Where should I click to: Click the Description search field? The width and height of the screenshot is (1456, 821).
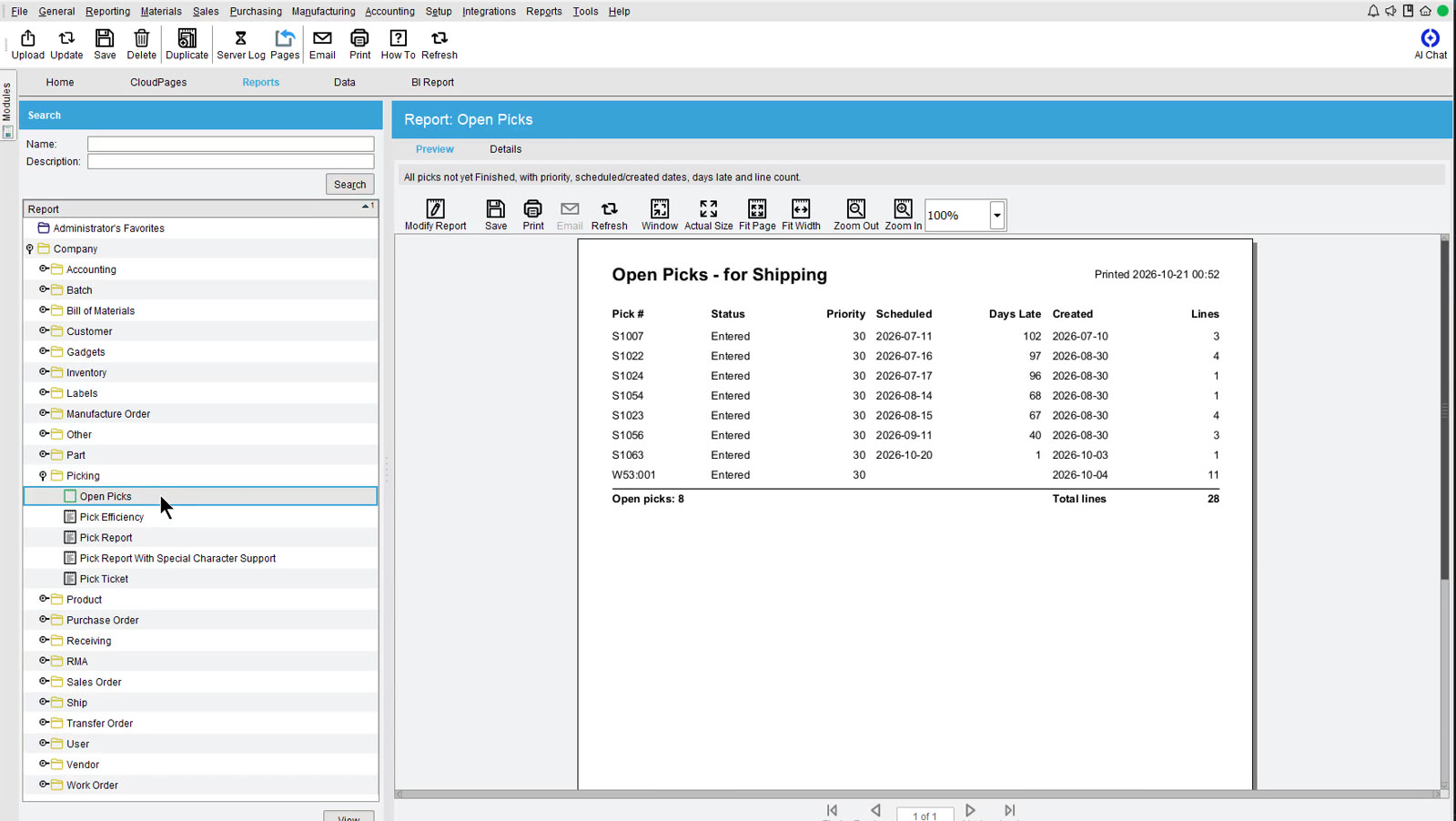tap(230, 161)
